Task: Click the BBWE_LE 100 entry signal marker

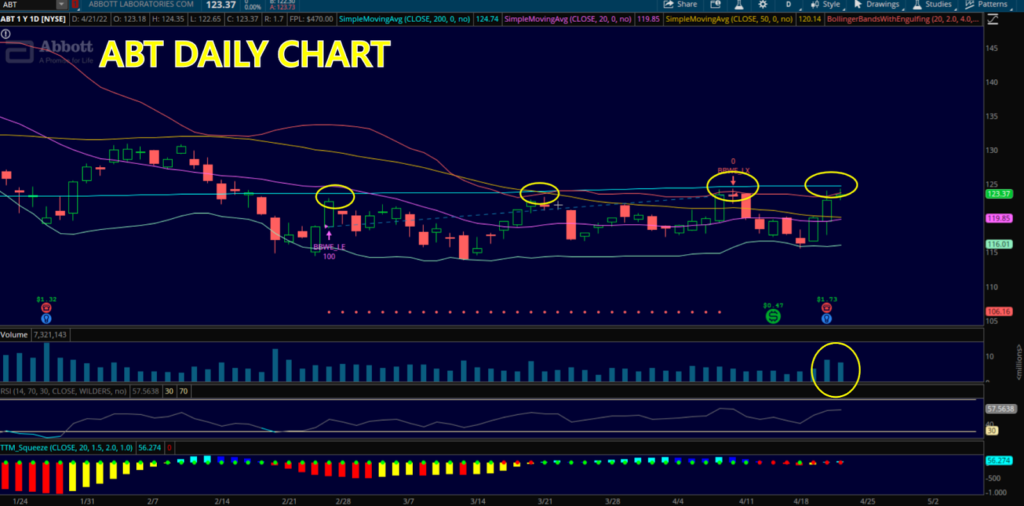Action: pos(328,247)
